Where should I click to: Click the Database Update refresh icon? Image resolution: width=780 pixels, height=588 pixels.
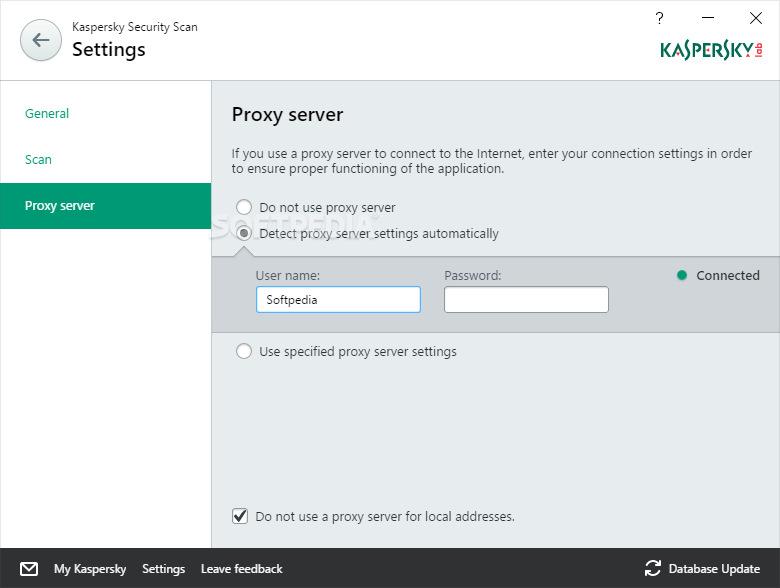point(653,568)
